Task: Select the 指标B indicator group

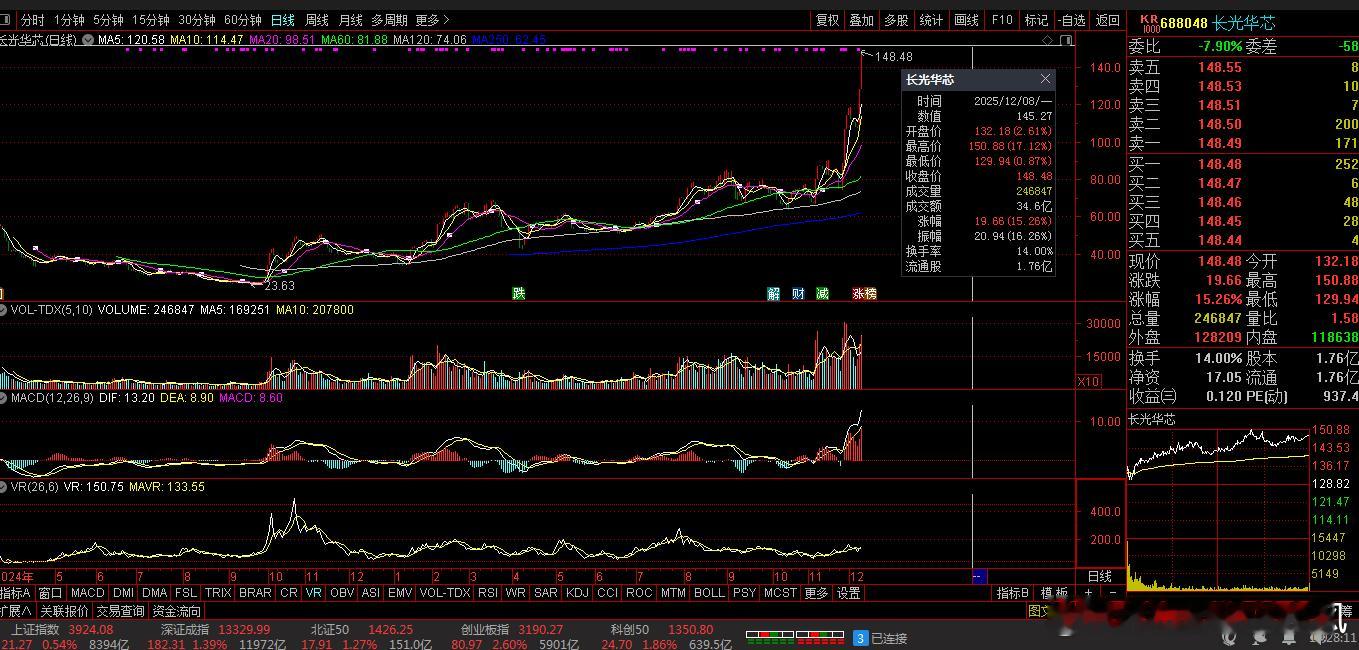Action: coord(1013,593)
